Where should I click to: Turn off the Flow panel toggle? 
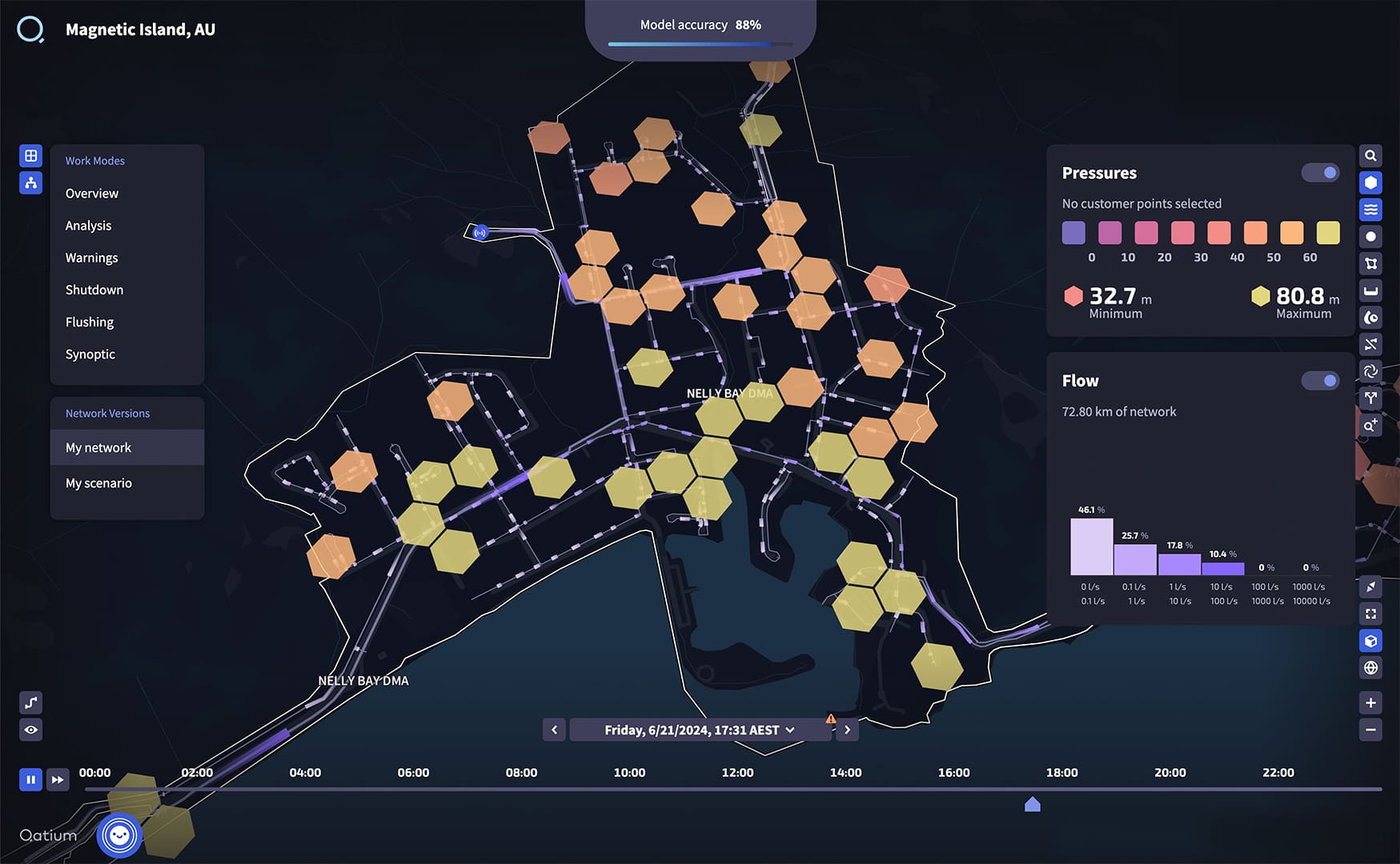coord(1320,381)
